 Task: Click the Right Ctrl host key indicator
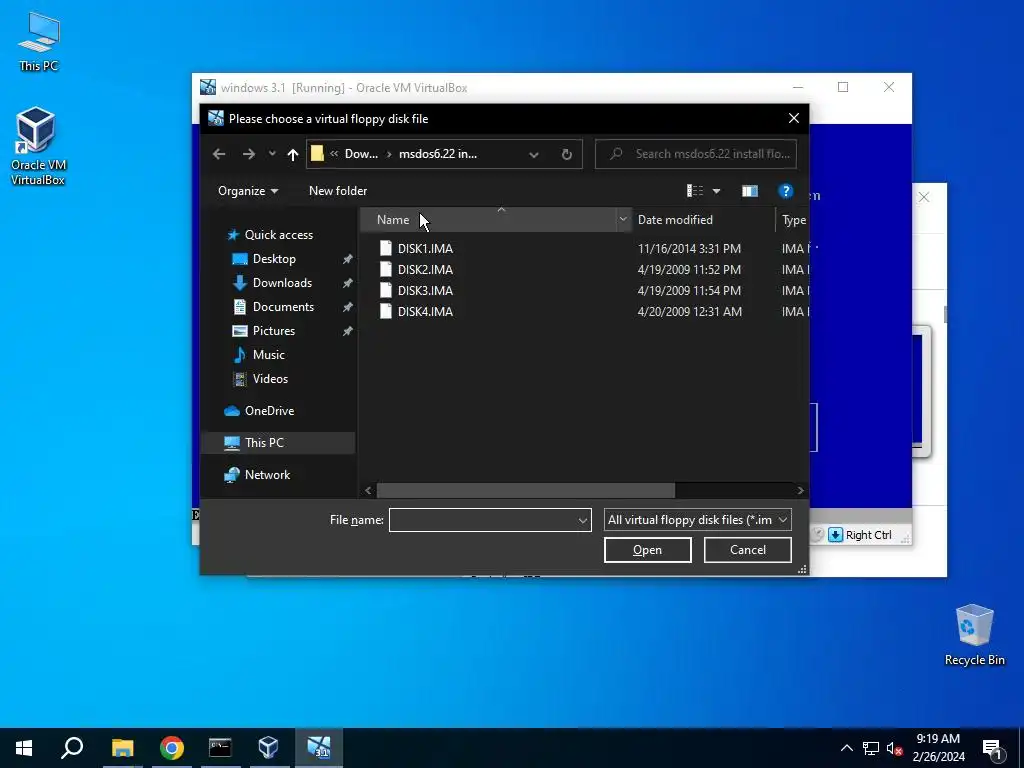click(868, 535)
